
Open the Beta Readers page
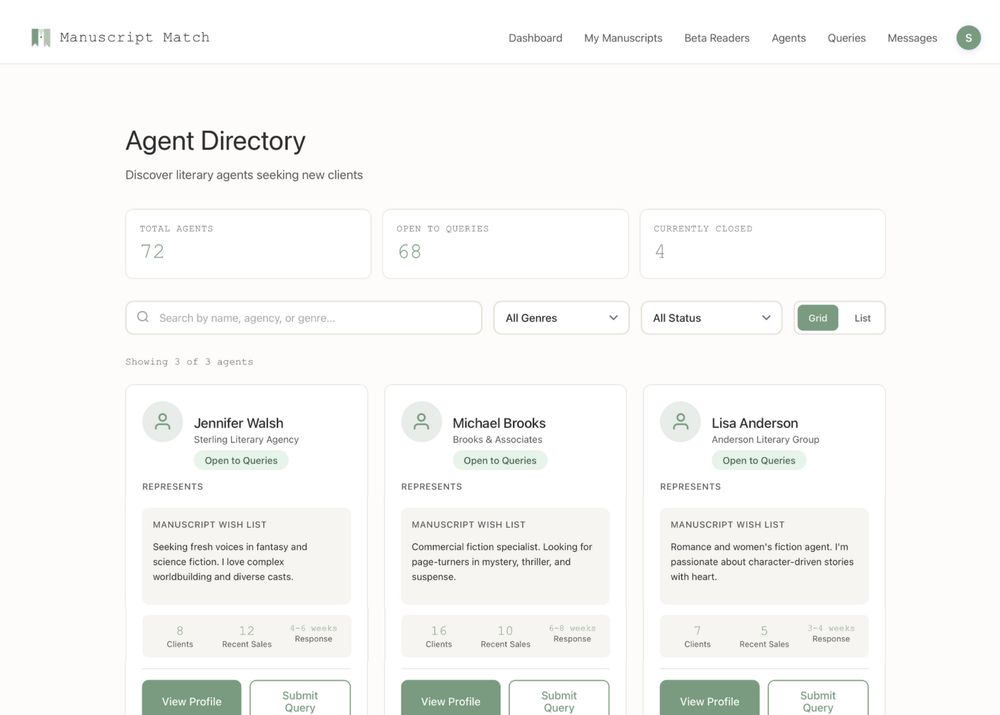coord(716,37)
